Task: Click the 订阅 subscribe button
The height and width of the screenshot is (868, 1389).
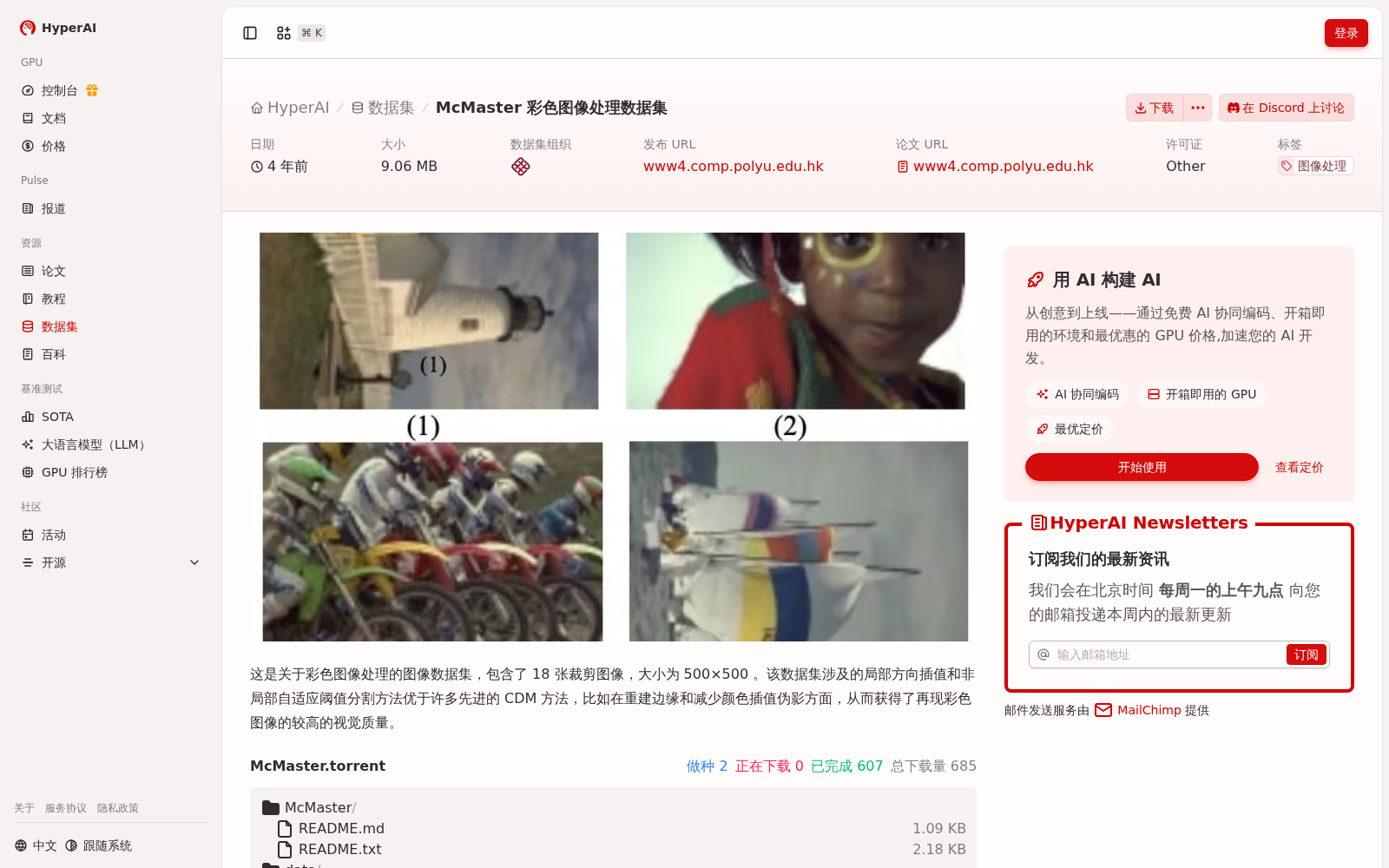Action: click(x=1306, y=654)
